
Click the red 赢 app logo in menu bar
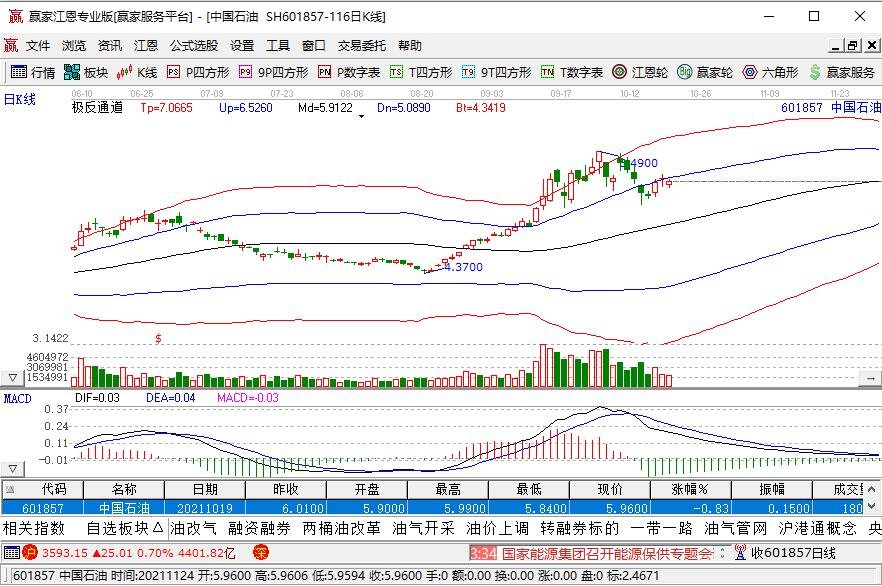coord(11,45)
